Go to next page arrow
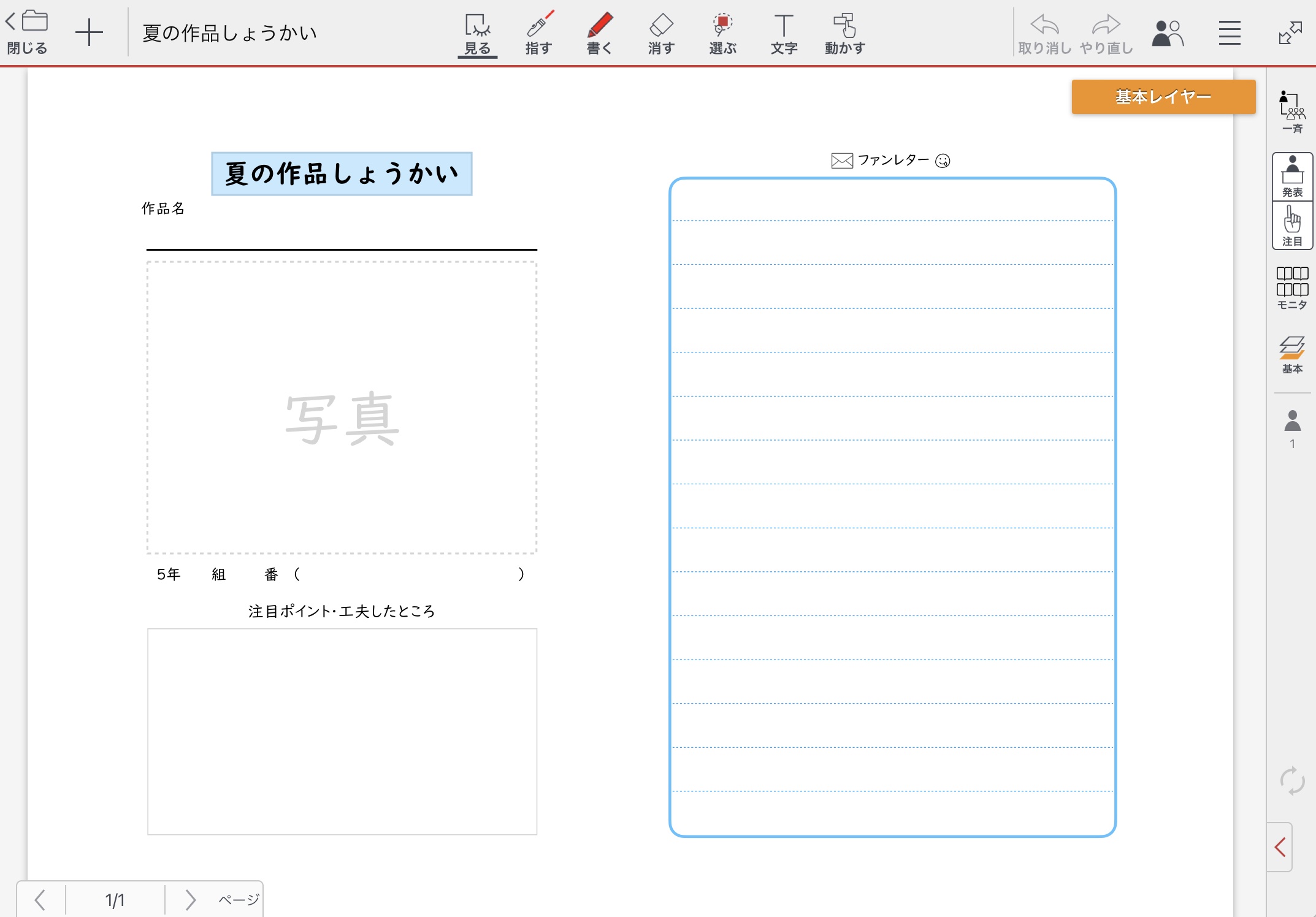 pos(190,899)
